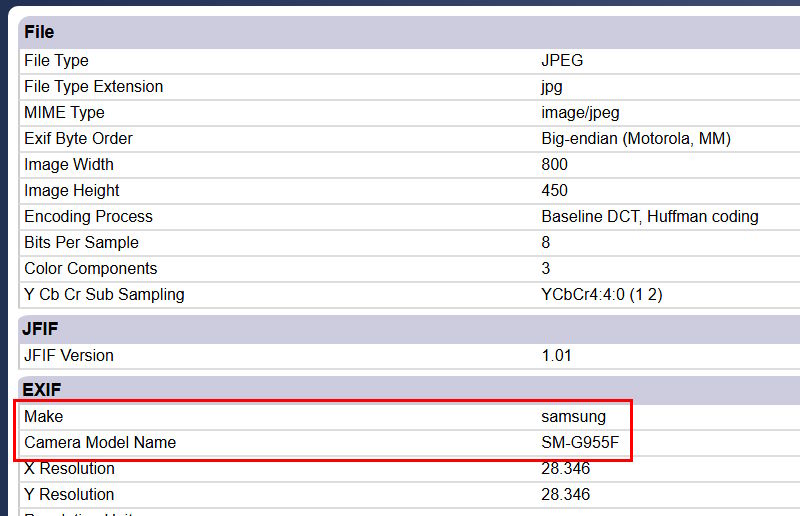
Task: Select the Bits Per Sample value 8
Action: click(x=545, y=242)
